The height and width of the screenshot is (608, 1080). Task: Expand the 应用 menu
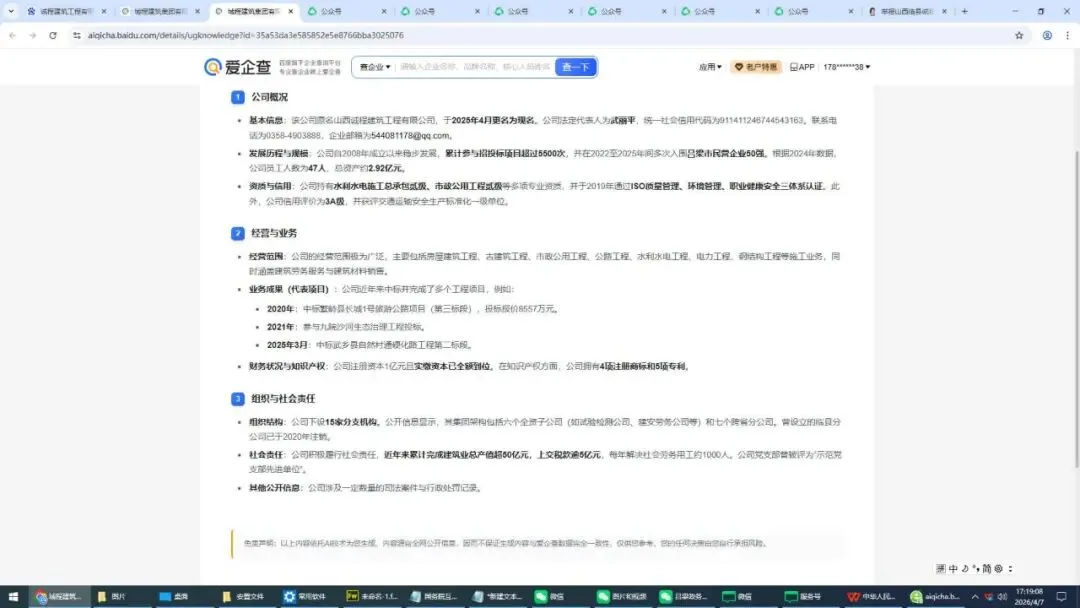[x=710, y=67]
